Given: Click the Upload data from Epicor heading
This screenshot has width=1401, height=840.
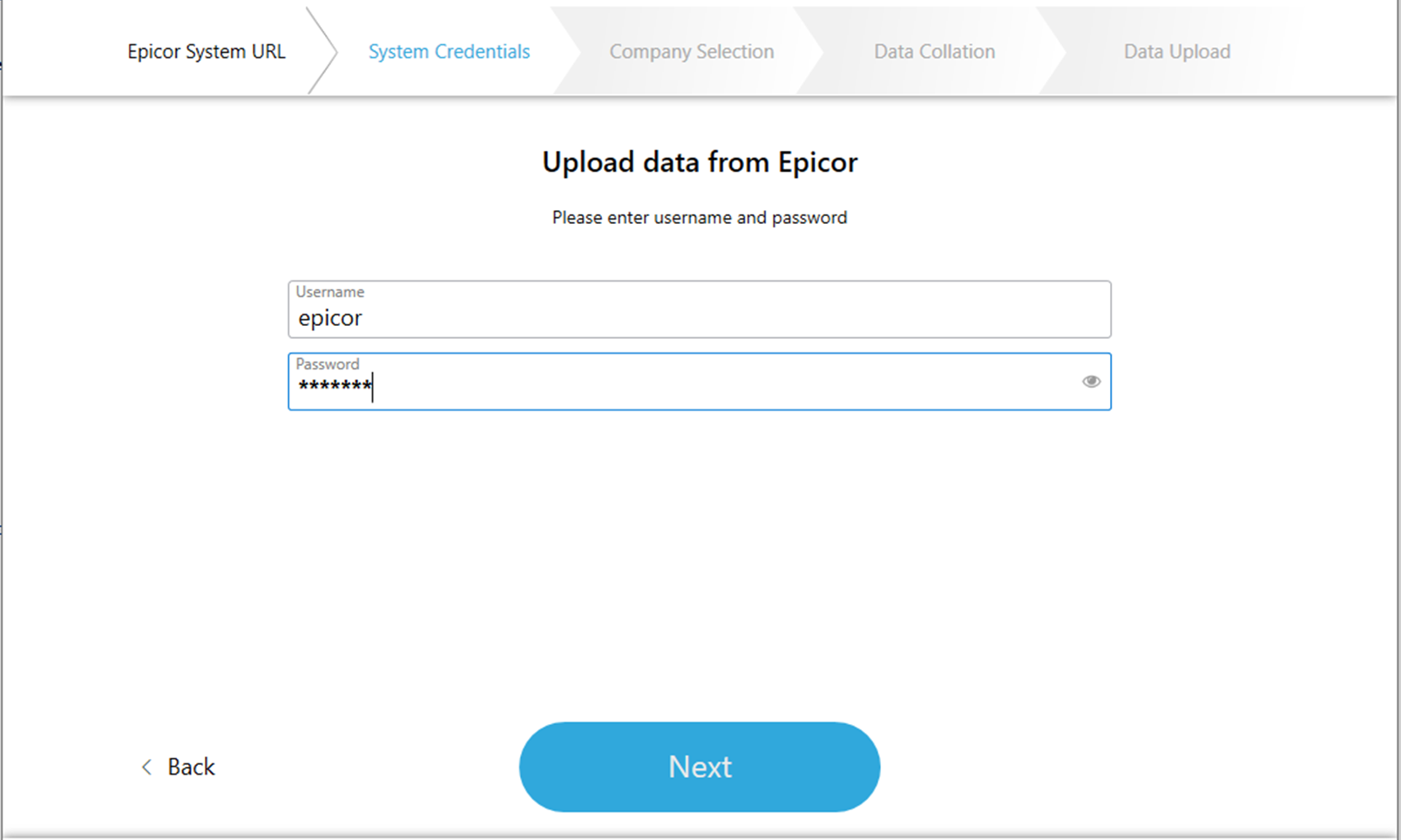Looking at the screenshot, I should click(x=700, y=162).
